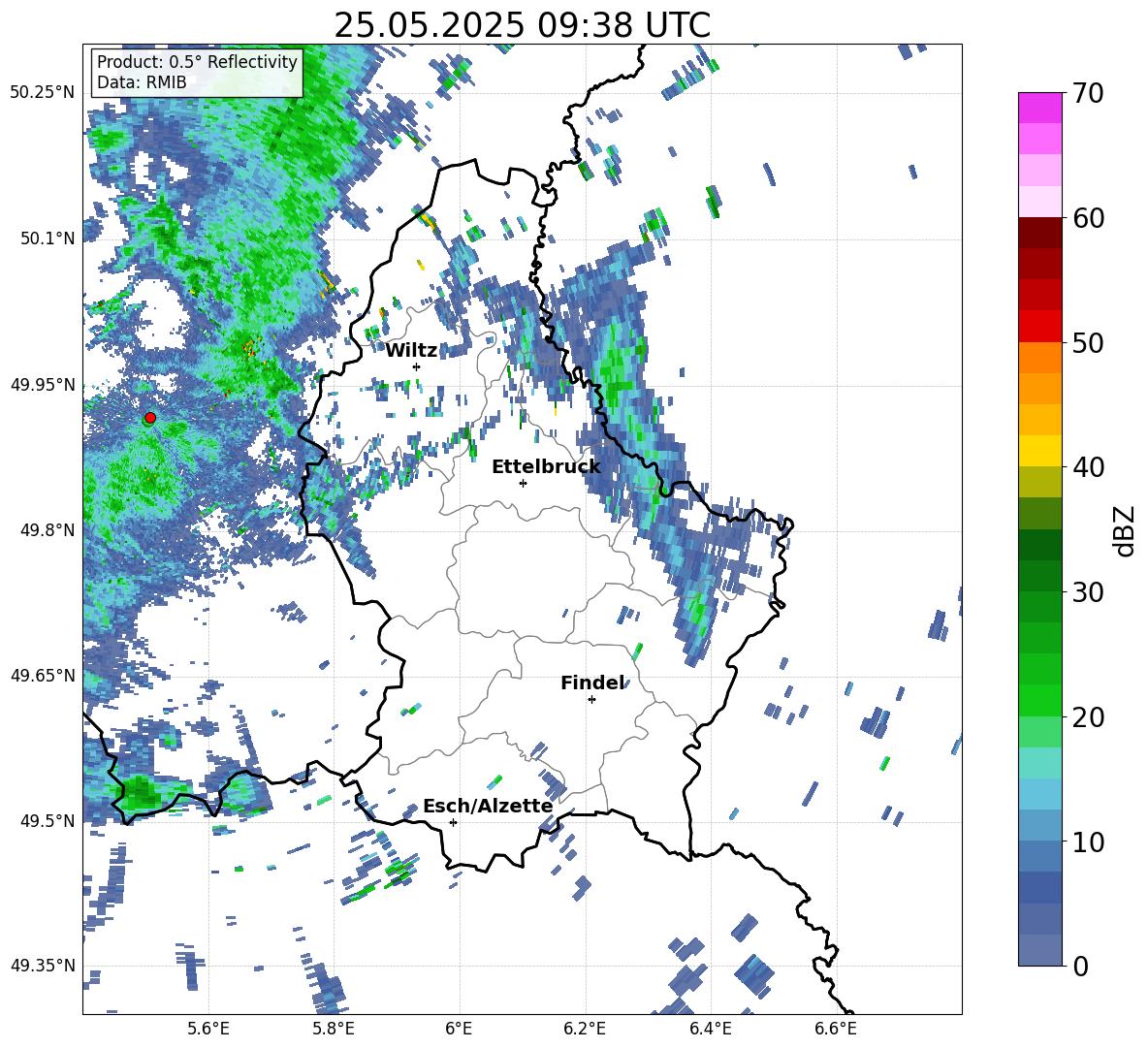Click the 49.95°N latitude label
Image resolution: width=1148 pixels, height=1048 pixels.
(43, 384)
